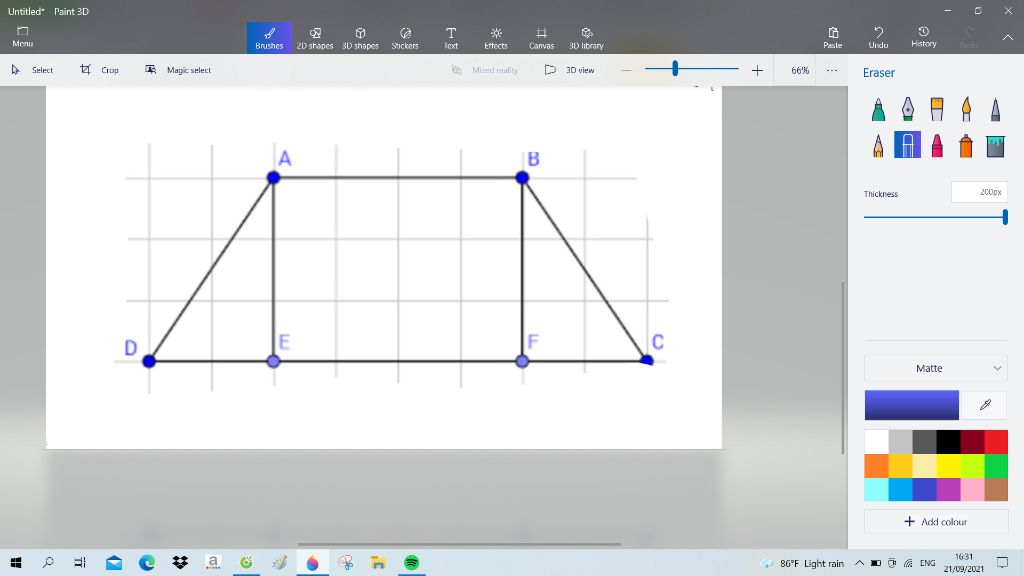Undo the last action
This screenshot has width=1024, height=576.
[x=878, y=37]
